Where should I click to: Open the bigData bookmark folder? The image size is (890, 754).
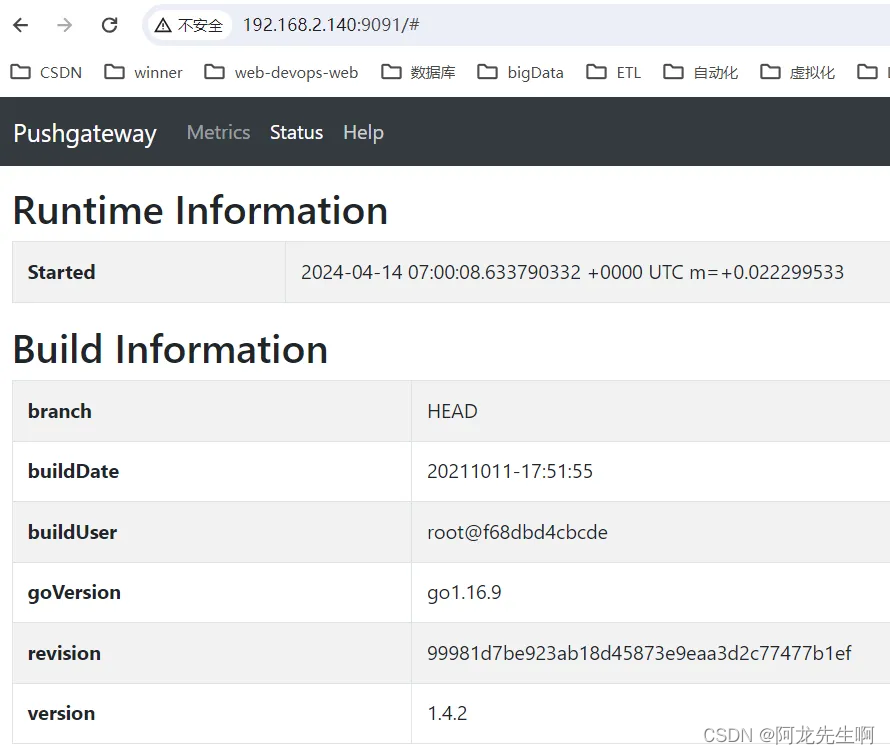(520, 72)
